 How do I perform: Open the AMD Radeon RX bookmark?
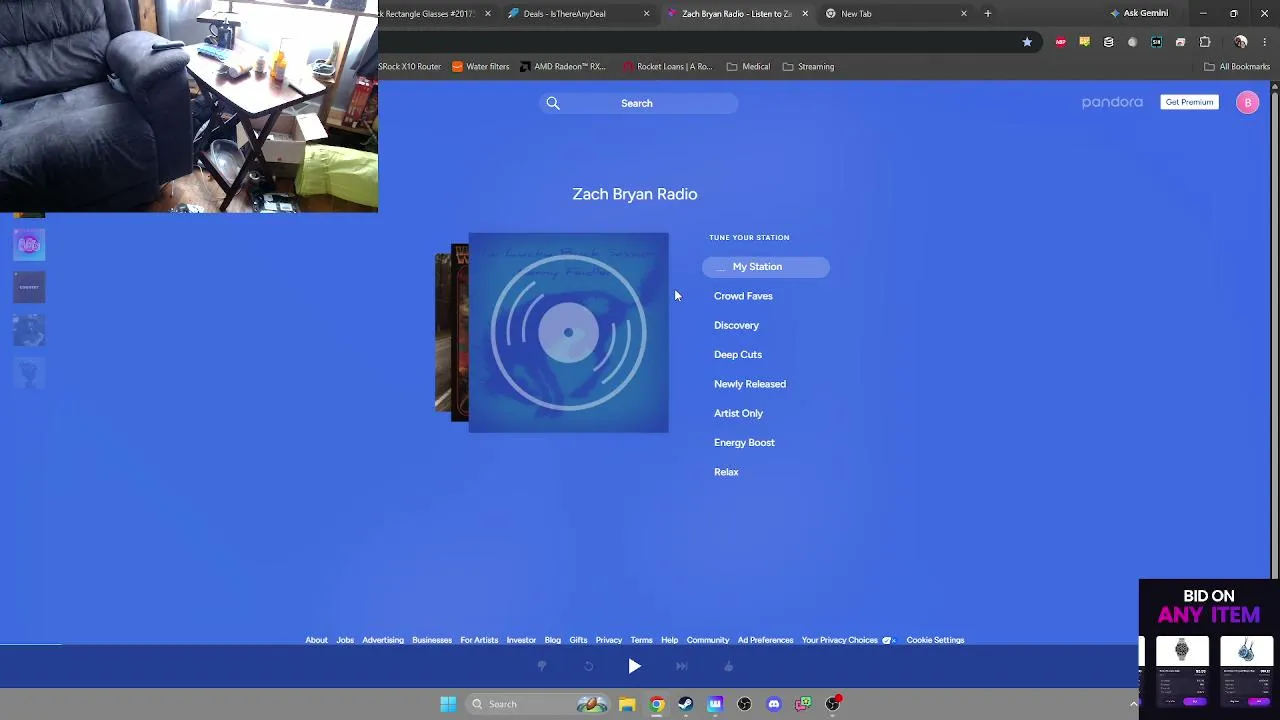(562, 67)
